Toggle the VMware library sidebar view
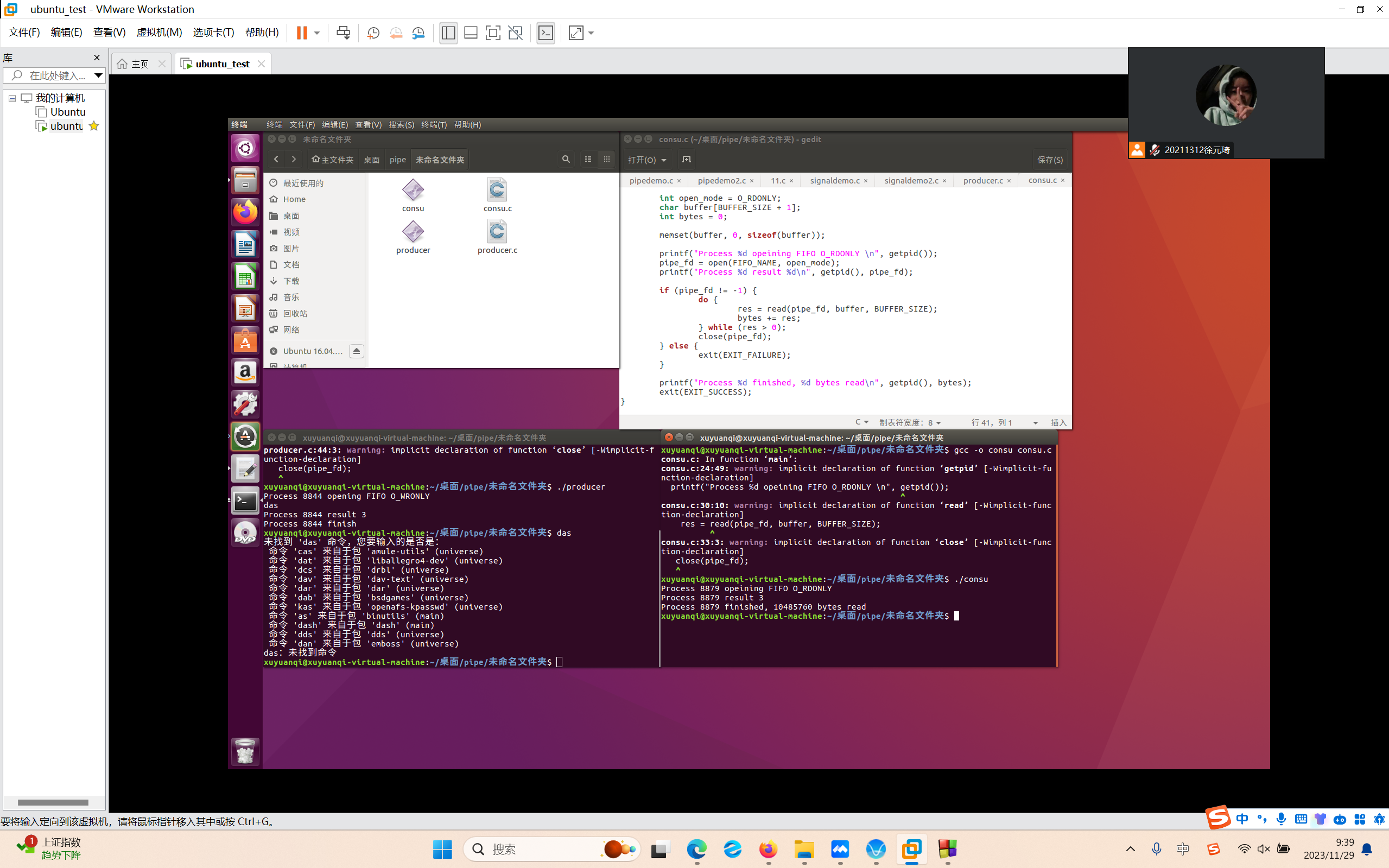The height and width of the screenshot is (868, 1389). pyautogui.click(x=448, y=33)
